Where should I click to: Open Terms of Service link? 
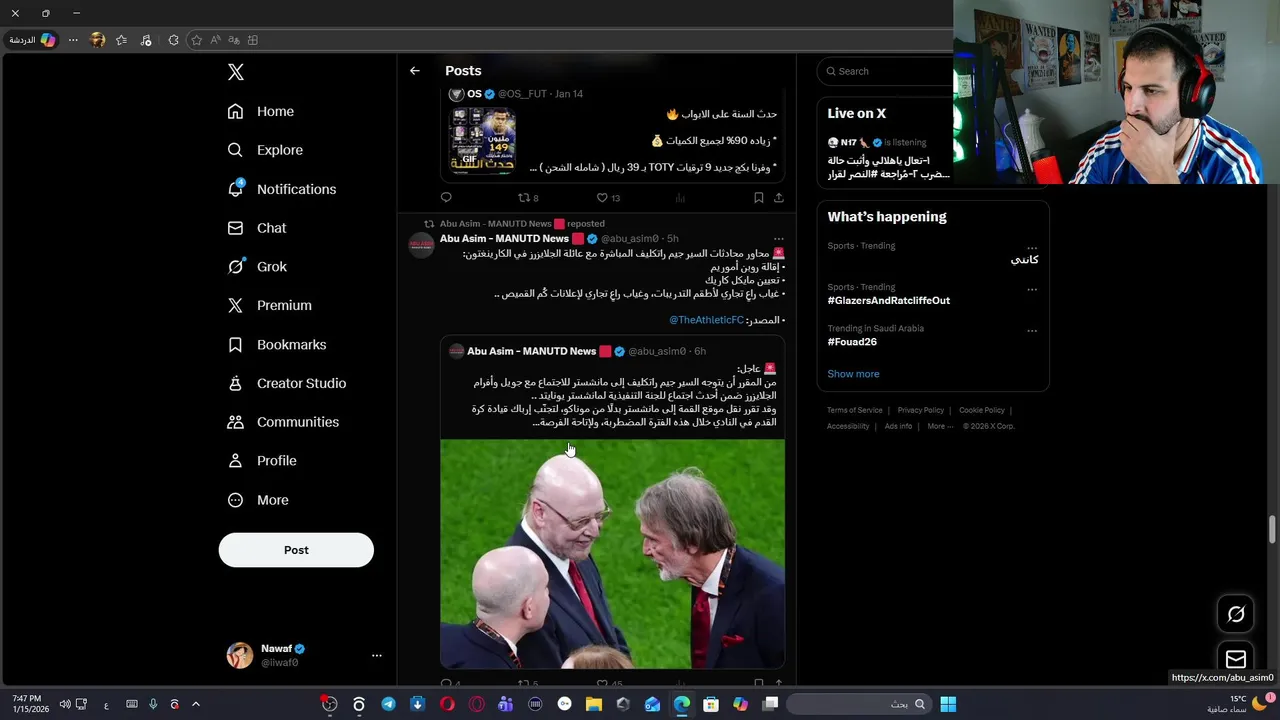(x=855, y=410)
